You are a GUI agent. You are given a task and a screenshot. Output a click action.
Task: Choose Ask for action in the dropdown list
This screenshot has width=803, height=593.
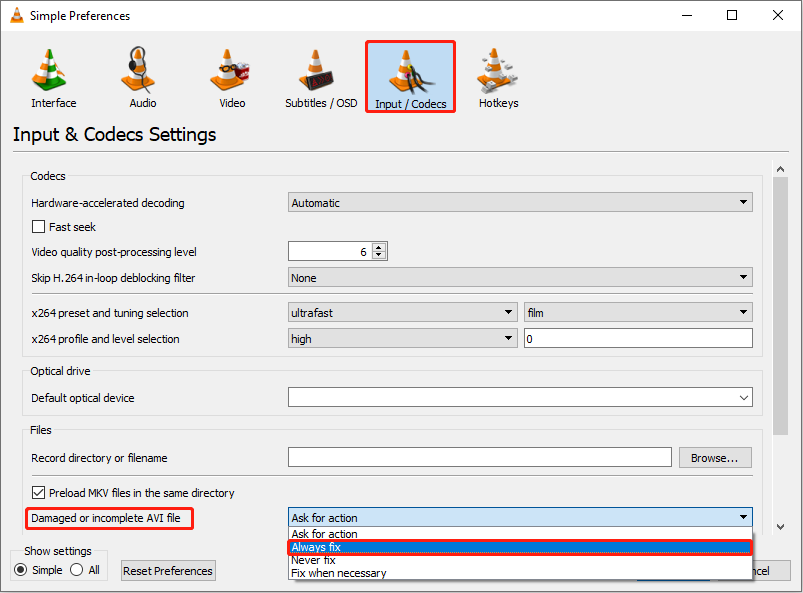coord(520,534)
